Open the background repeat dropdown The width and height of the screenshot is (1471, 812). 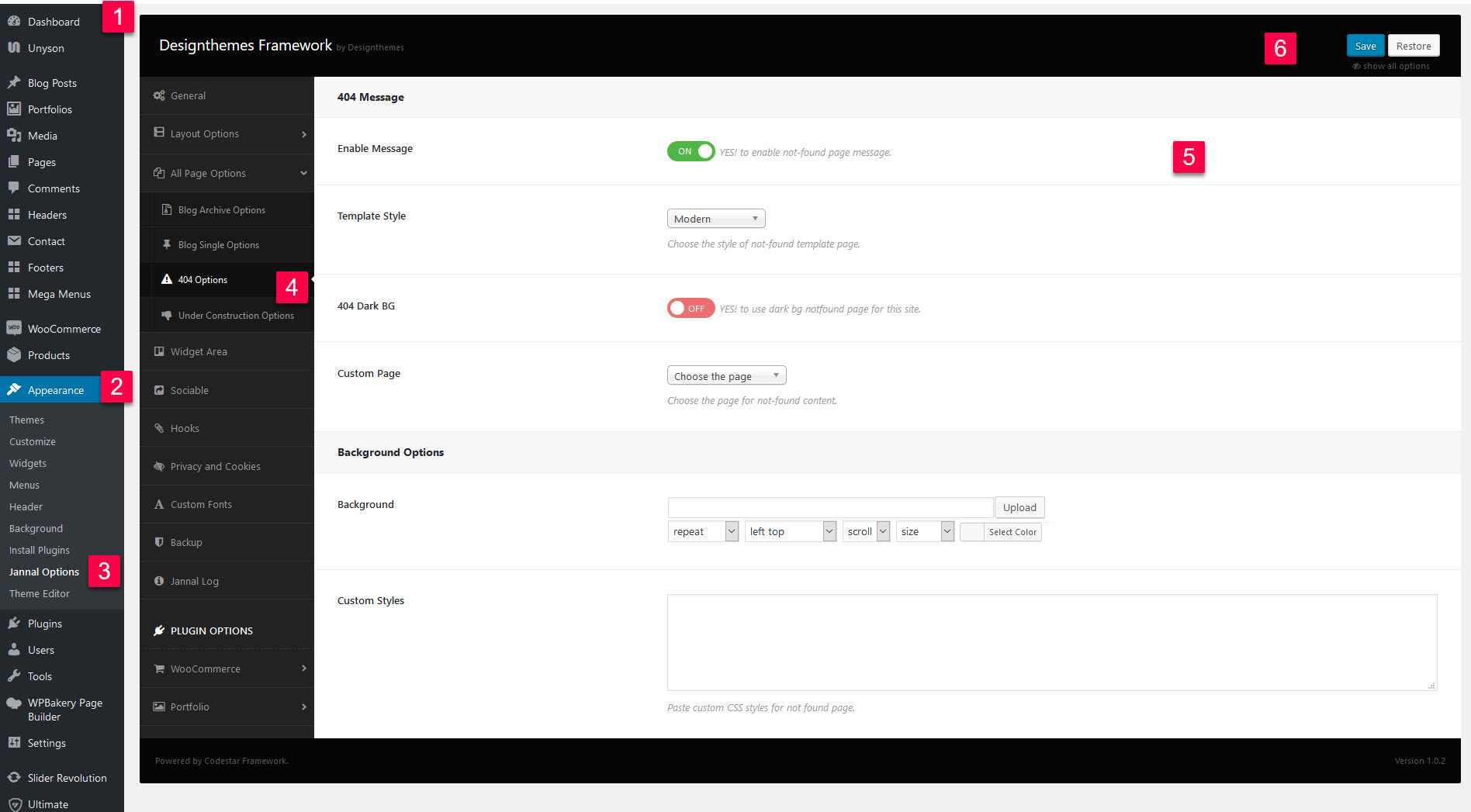[x=703, y=531]
